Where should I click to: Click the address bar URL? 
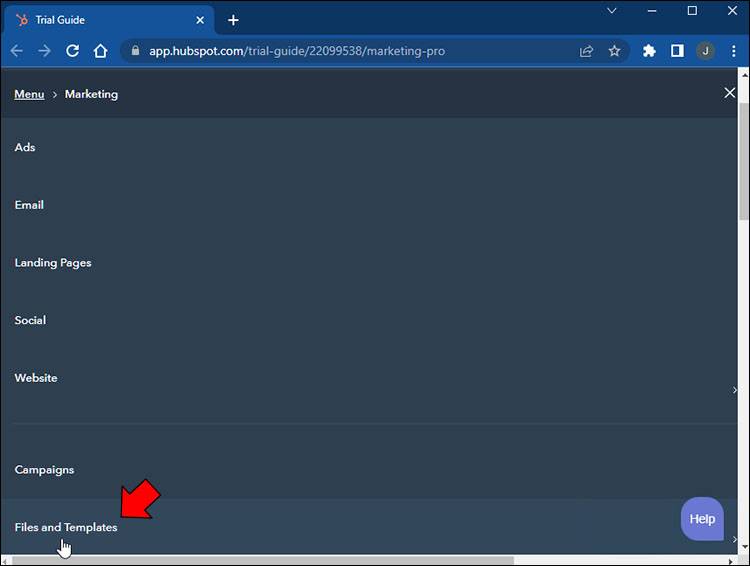297,51
